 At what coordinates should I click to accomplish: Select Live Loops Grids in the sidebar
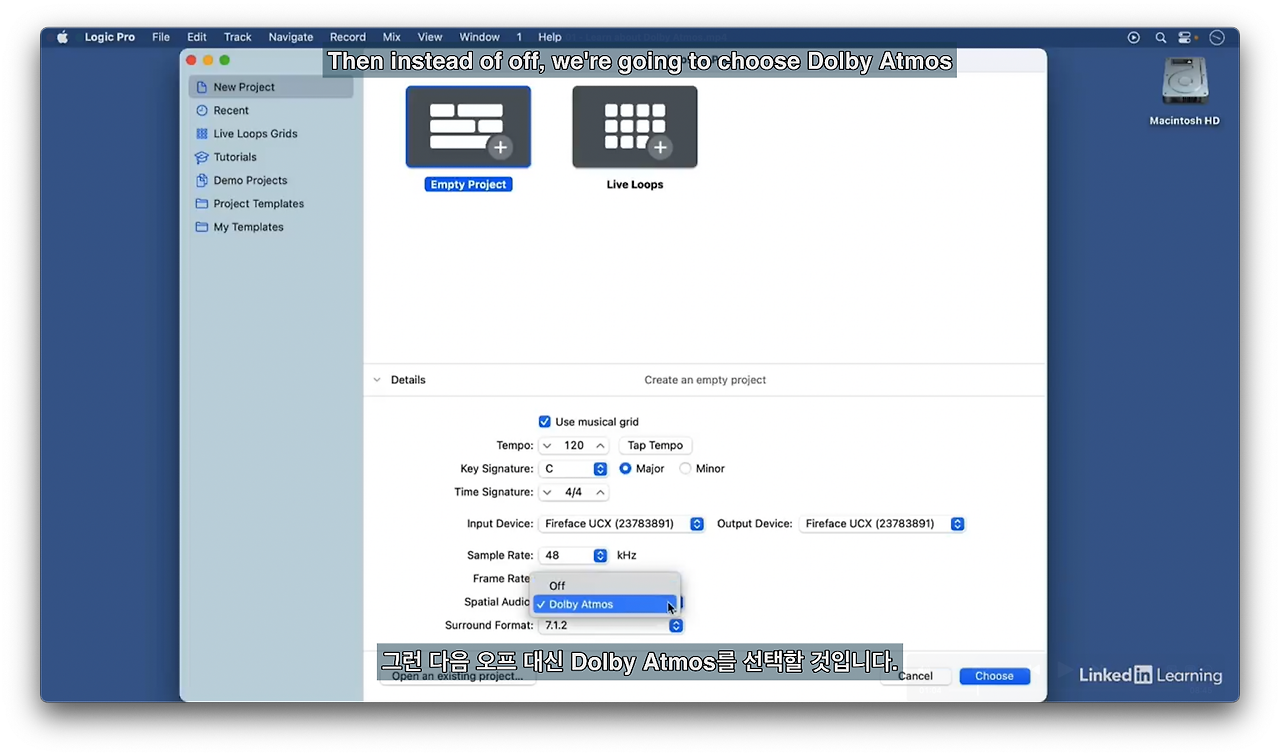(270, 133)
